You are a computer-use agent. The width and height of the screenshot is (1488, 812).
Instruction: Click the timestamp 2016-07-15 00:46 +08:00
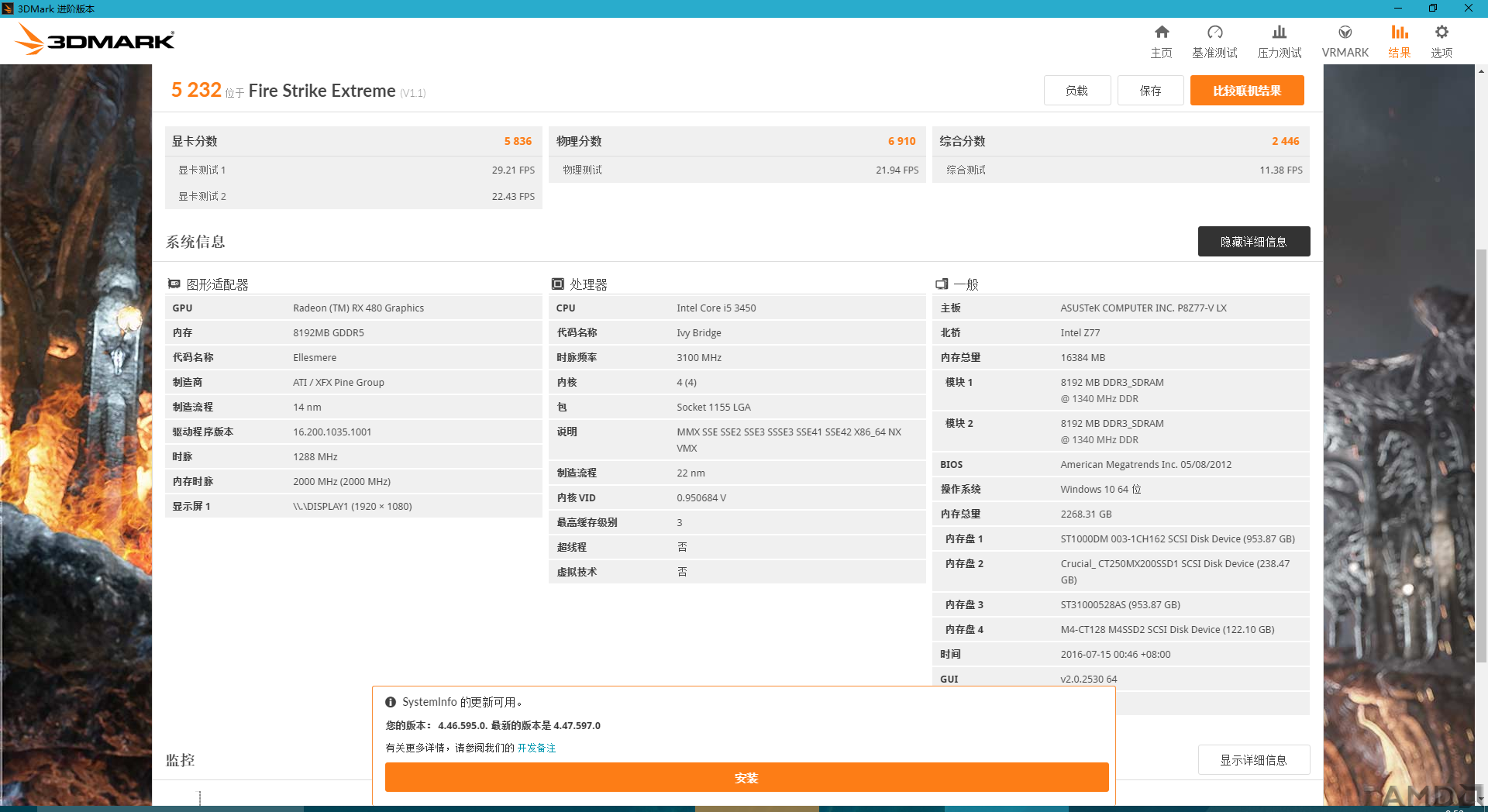[1116, 654]
